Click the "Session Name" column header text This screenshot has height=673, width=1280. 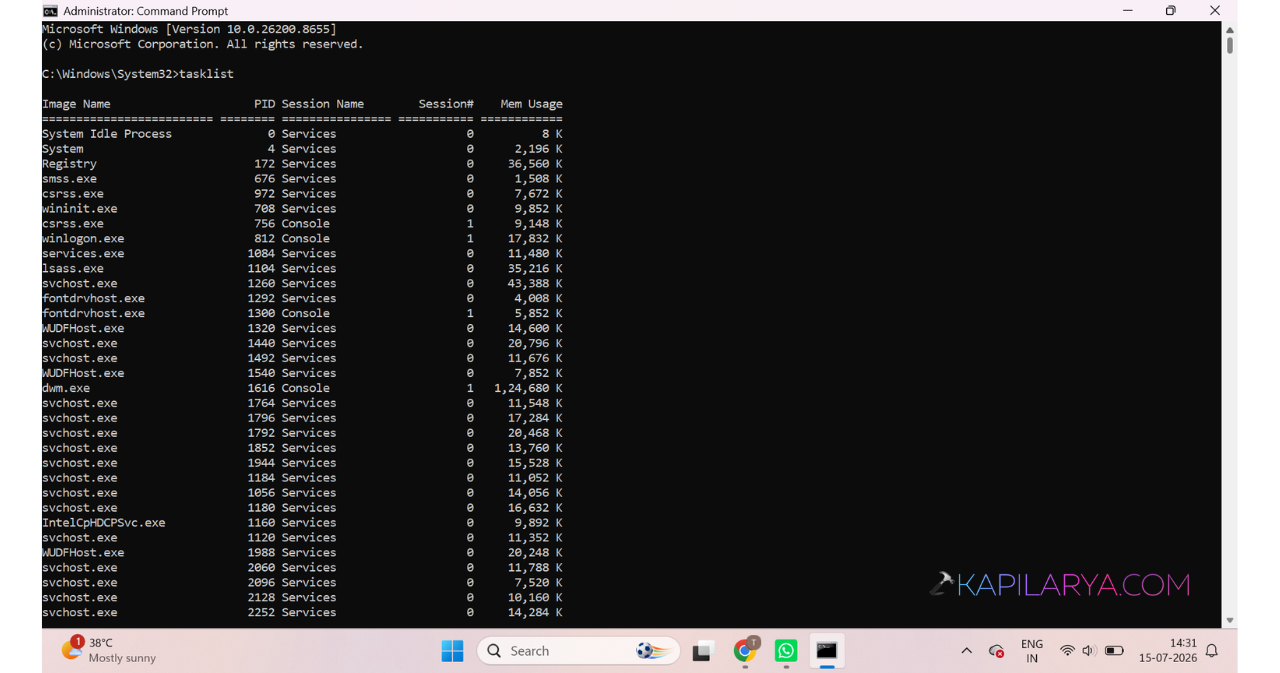[322, 104]
